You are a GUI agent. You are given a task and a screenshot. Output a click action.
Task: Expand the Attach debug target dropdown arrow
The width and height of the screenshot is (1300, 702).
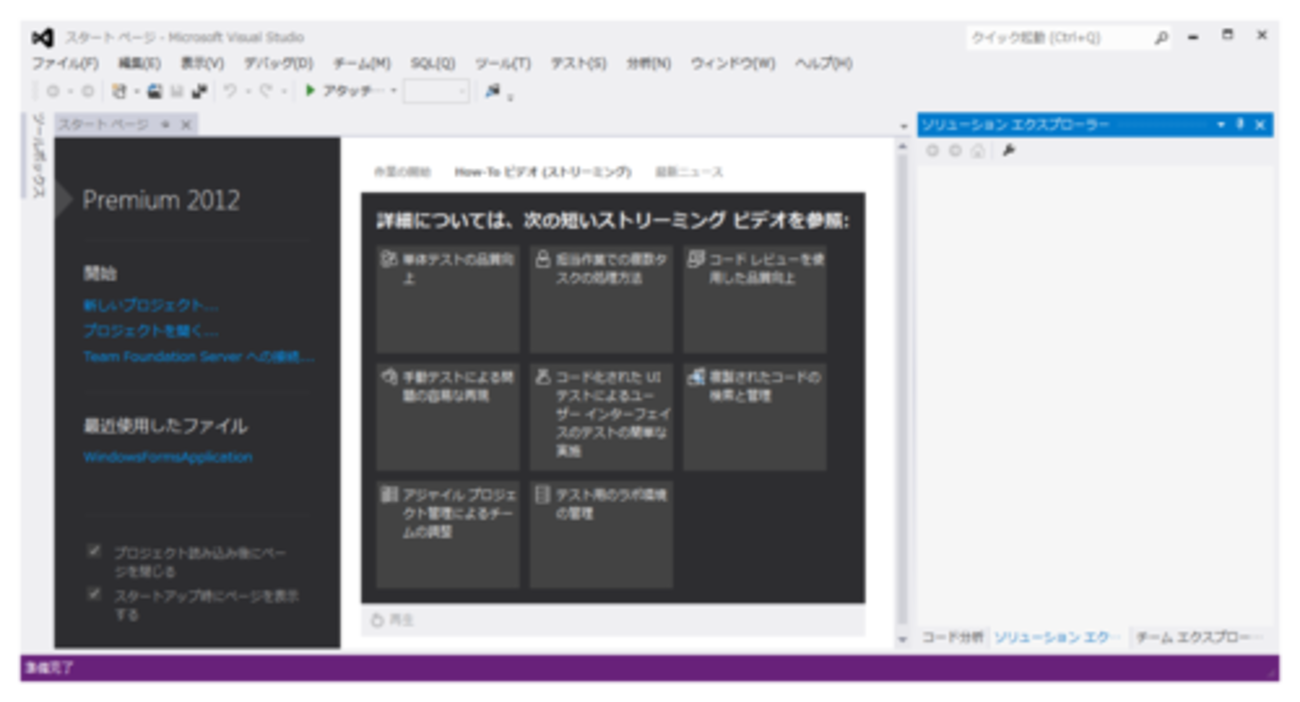tap(393, 91)
